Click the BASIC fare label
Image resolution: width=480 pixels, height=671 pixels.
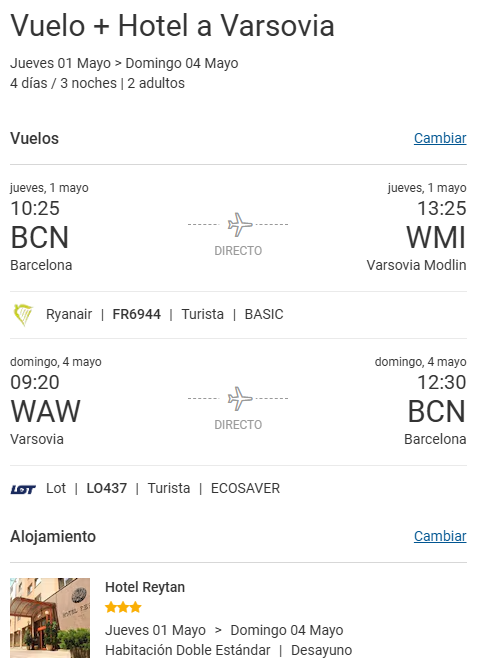264,315
